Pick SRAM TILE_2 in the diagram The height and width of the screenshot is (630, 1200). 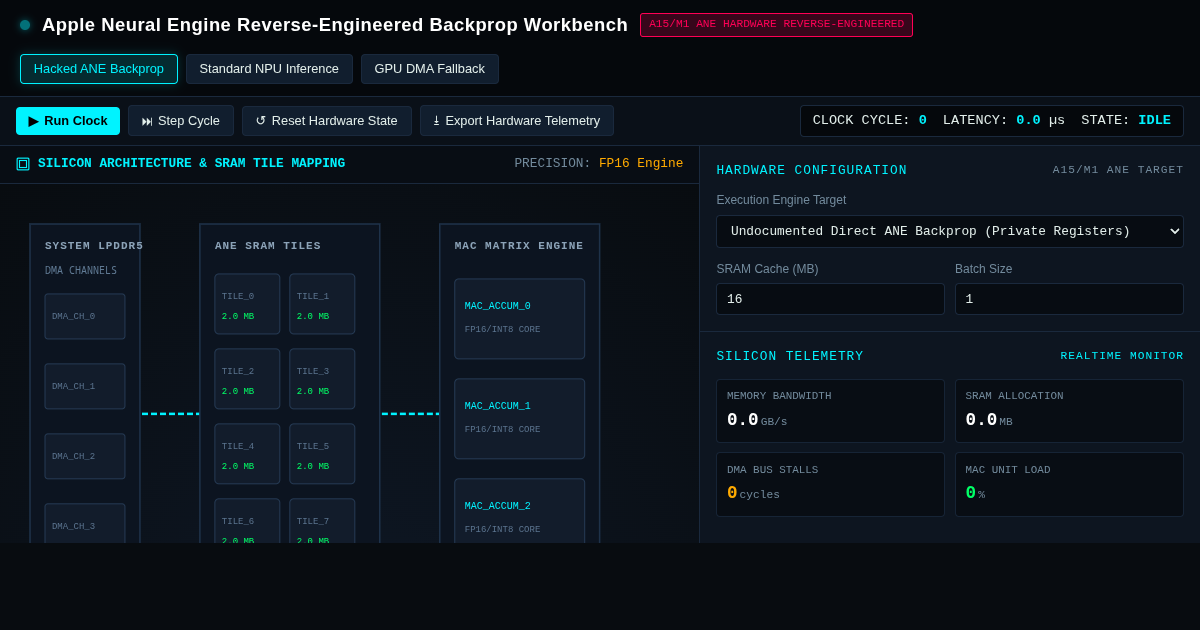click(x=247, y=379)
